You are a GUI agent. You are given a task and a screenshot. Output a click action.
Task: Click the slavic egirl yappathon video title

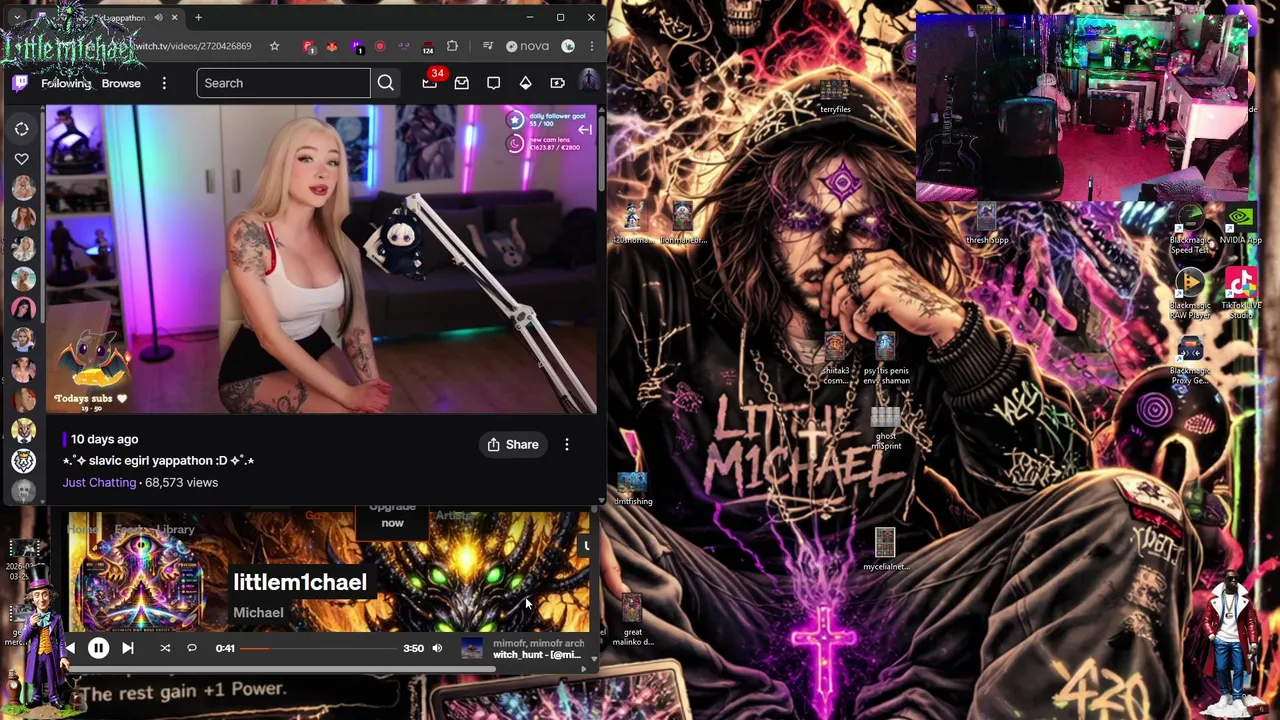[x=159, y=461]
